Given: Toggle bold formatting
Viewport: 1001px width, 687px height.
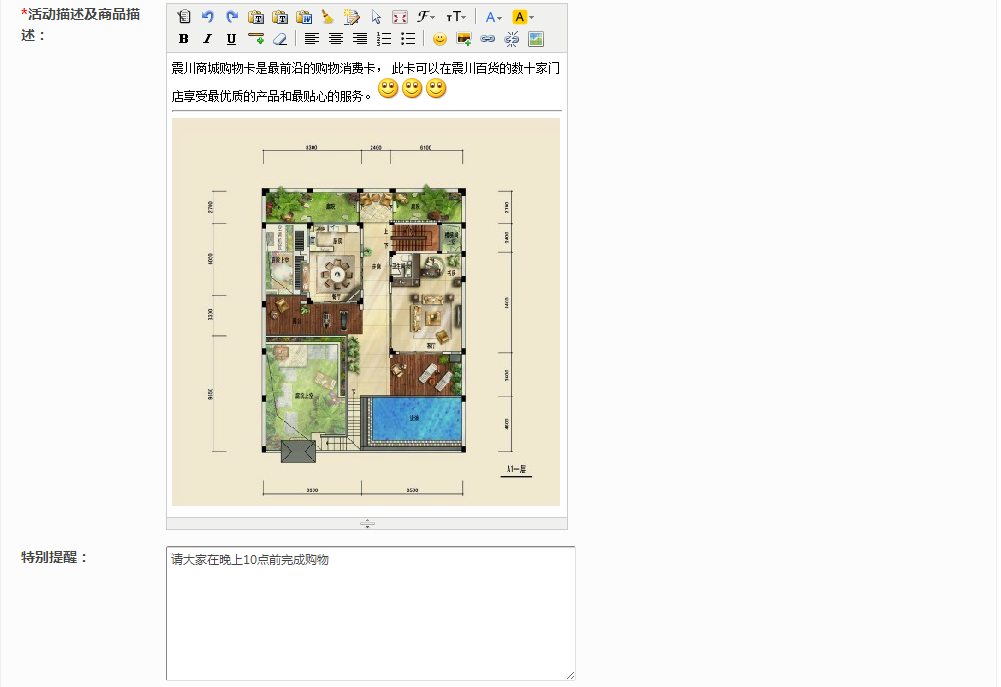Looking at the screenshot, I should pyautogui.click(x=183, y=39).
